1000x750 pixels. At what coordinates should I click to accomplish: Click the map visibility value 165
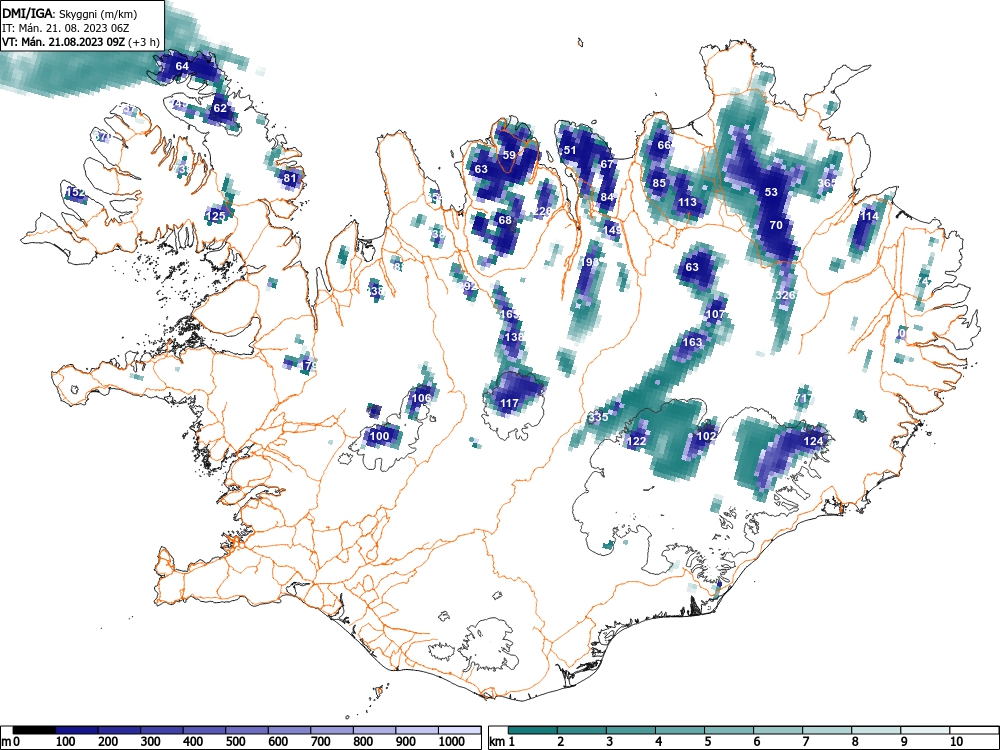[x=510, y=314]
